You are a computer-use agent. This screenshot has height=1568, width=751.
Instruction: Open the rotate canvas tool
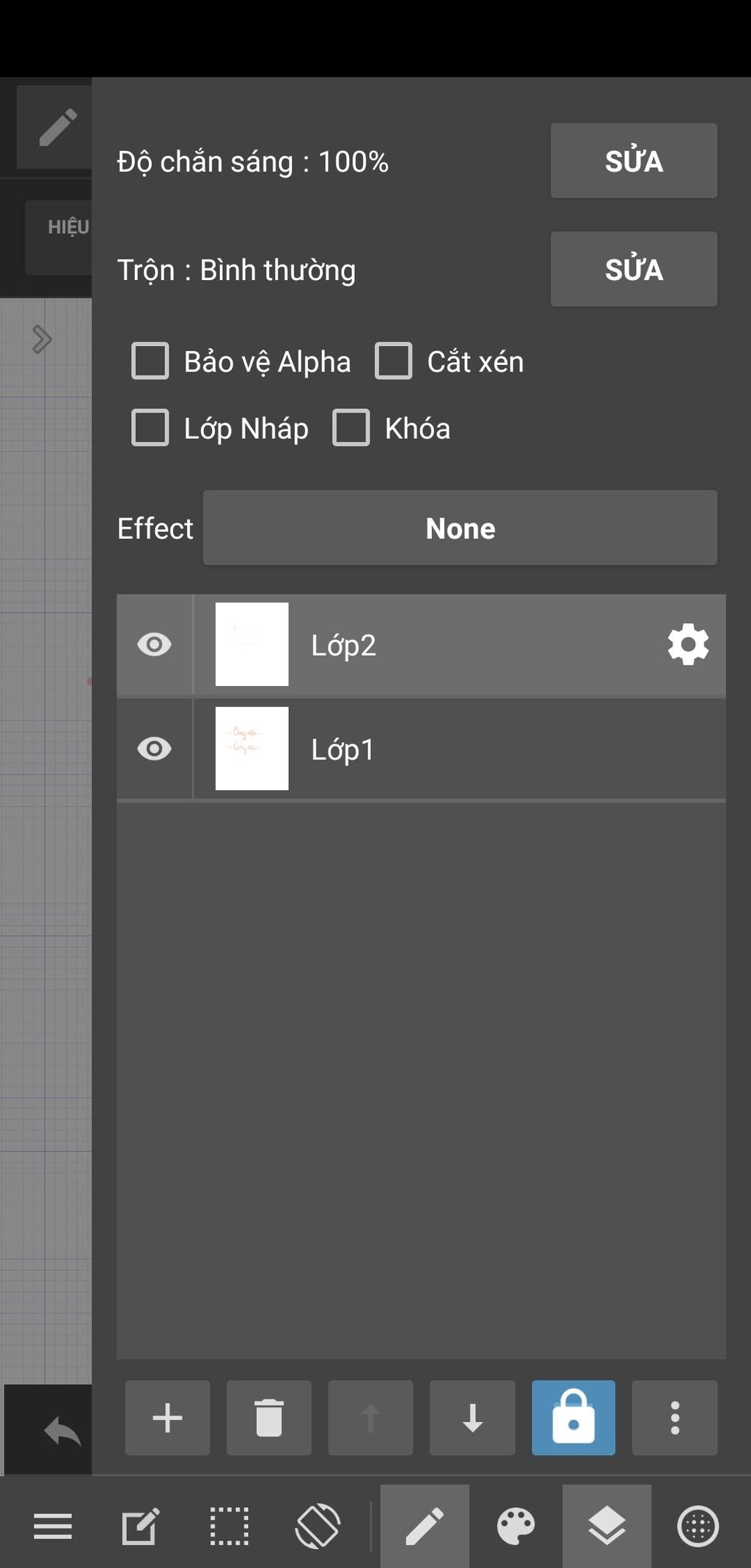tap(318, 1527)
